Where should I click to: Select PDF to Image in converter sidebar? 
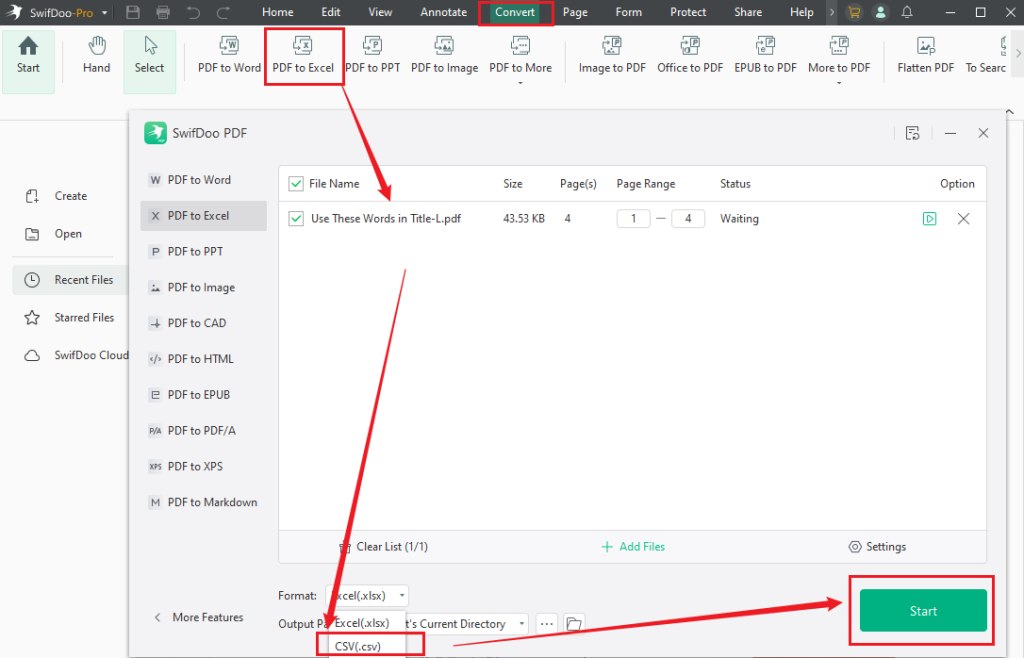[204, 288]
